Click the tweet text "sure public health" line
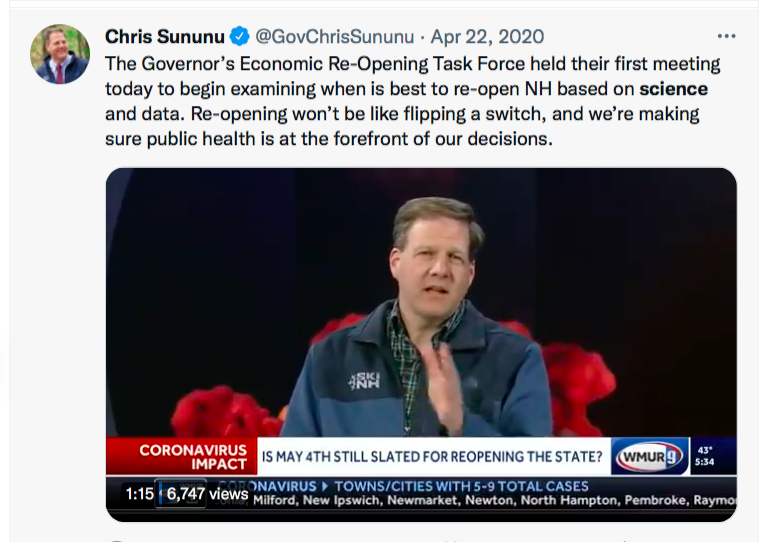The image size is (777, 542). [x=328, y=138]
